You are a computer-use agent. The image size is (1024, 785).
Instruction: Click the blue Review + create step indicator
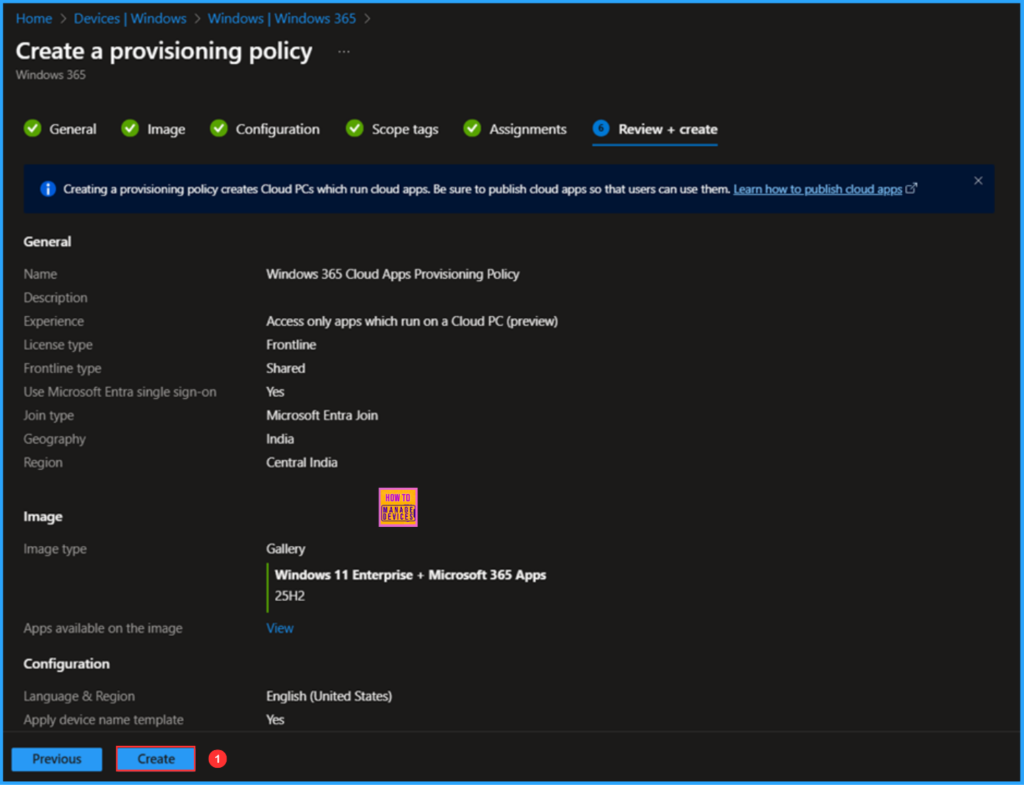click(600, 129)
